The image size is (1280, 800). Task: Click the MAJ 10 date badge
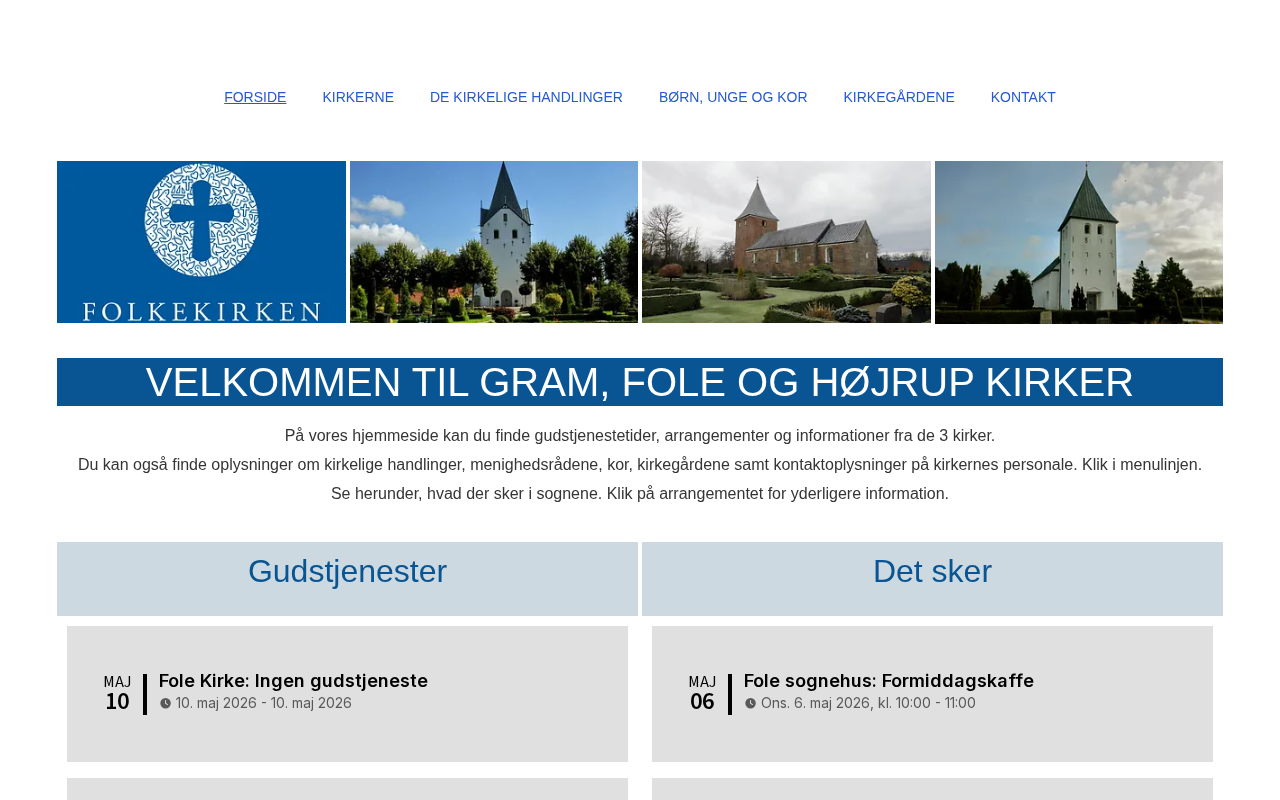click(118, 693)
